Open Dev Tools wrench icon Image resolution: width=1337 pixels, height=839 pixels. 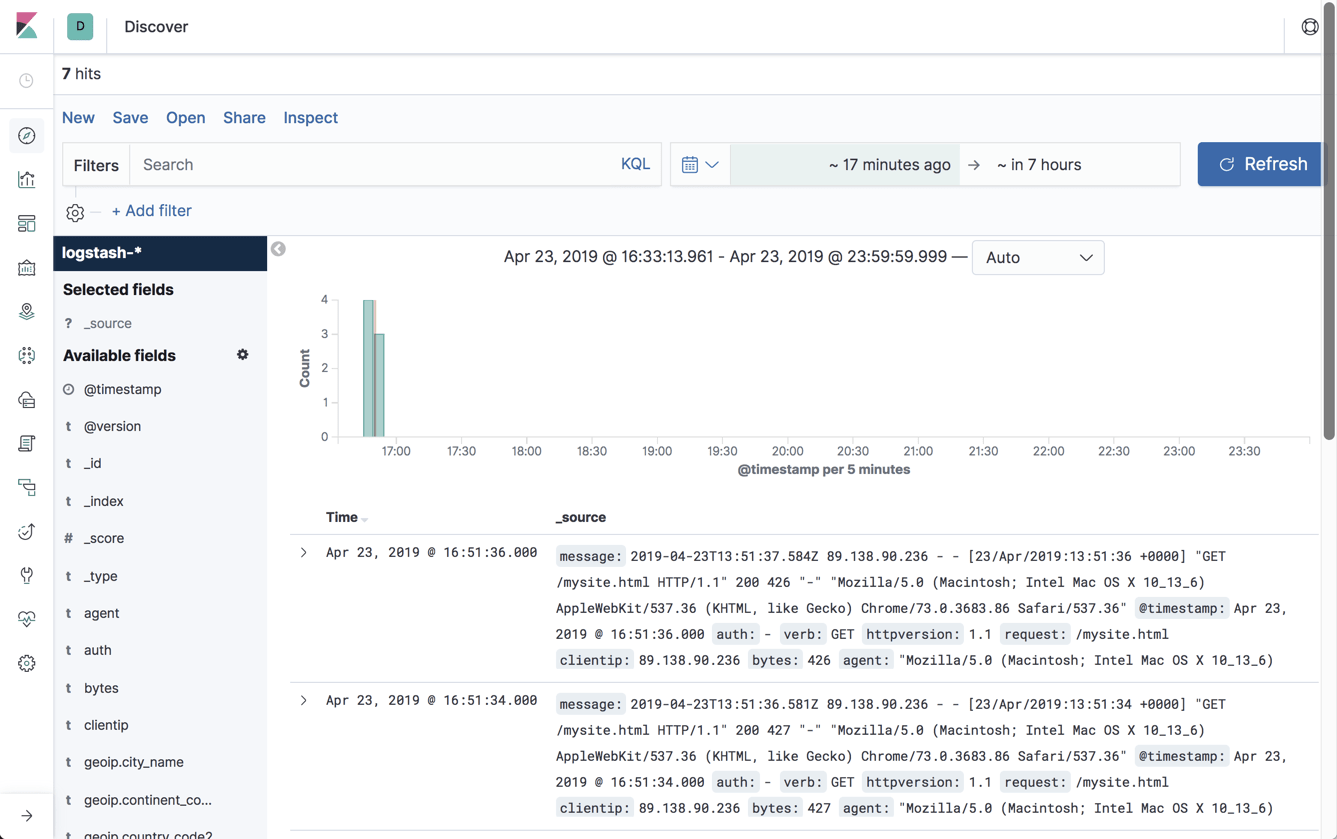click(27, 576)
